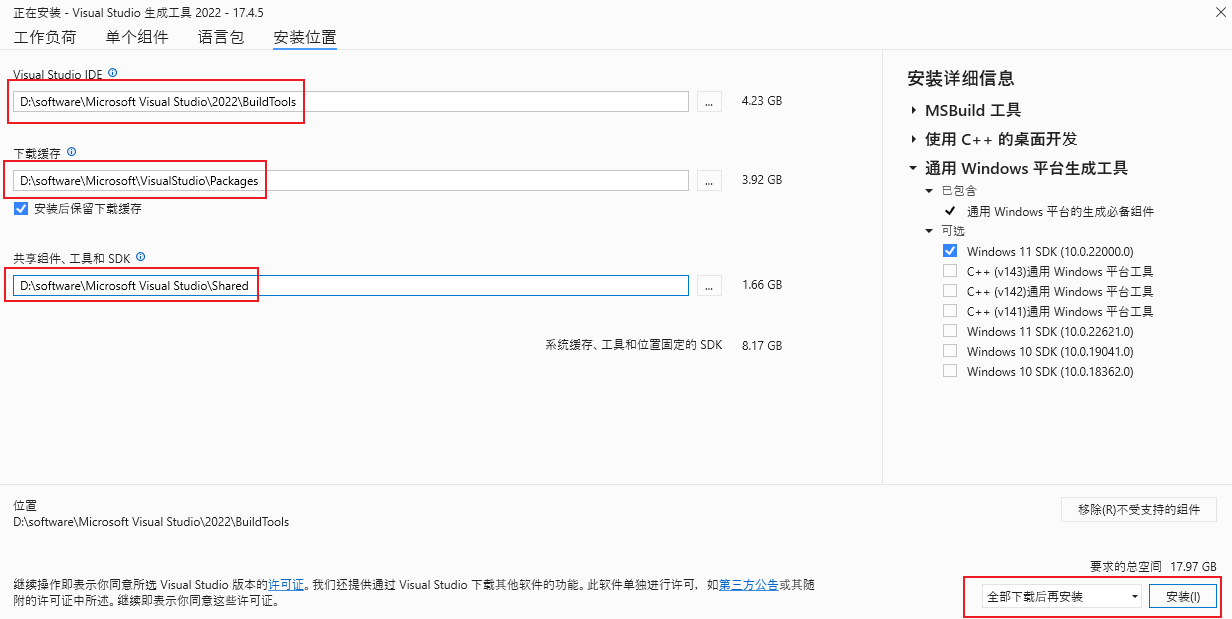The width and height of the screenshot is (1232, 619).
Task: Switch to 语言包 tab
Action: click(x=221, y=37)
